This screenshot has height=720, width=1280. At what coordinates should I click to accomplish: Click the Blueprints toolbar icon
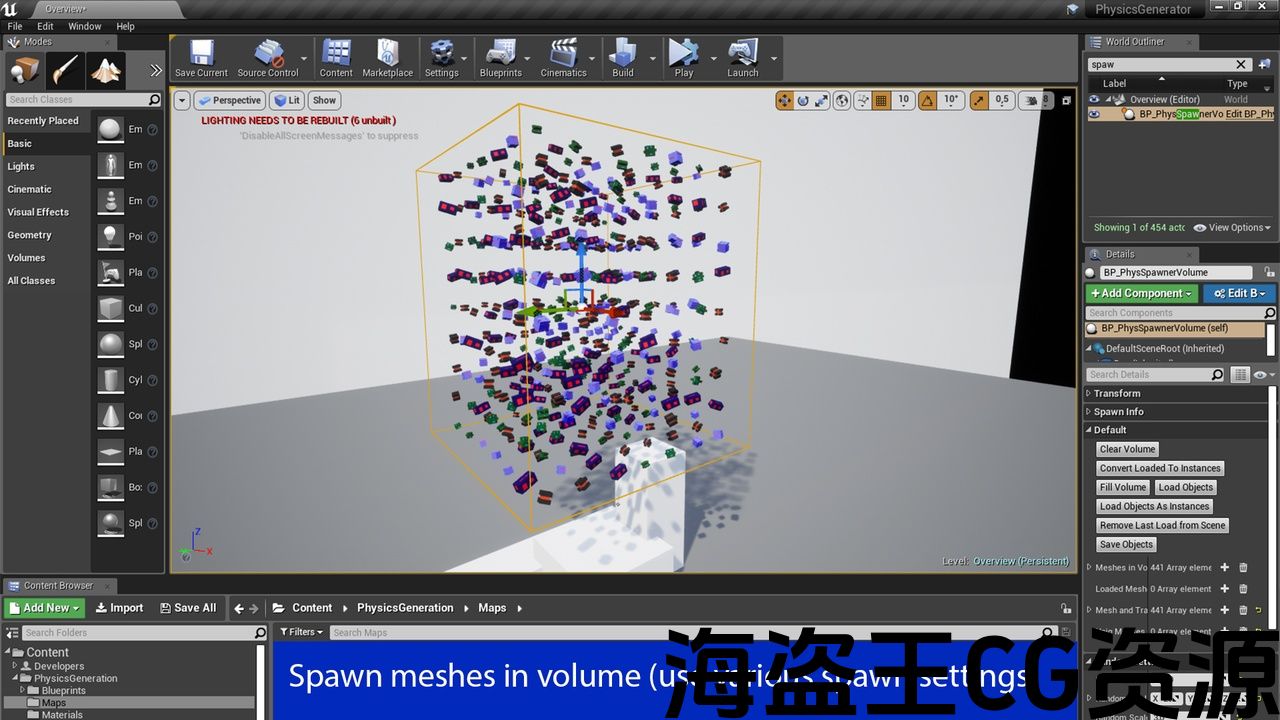(x=499, y=58)
